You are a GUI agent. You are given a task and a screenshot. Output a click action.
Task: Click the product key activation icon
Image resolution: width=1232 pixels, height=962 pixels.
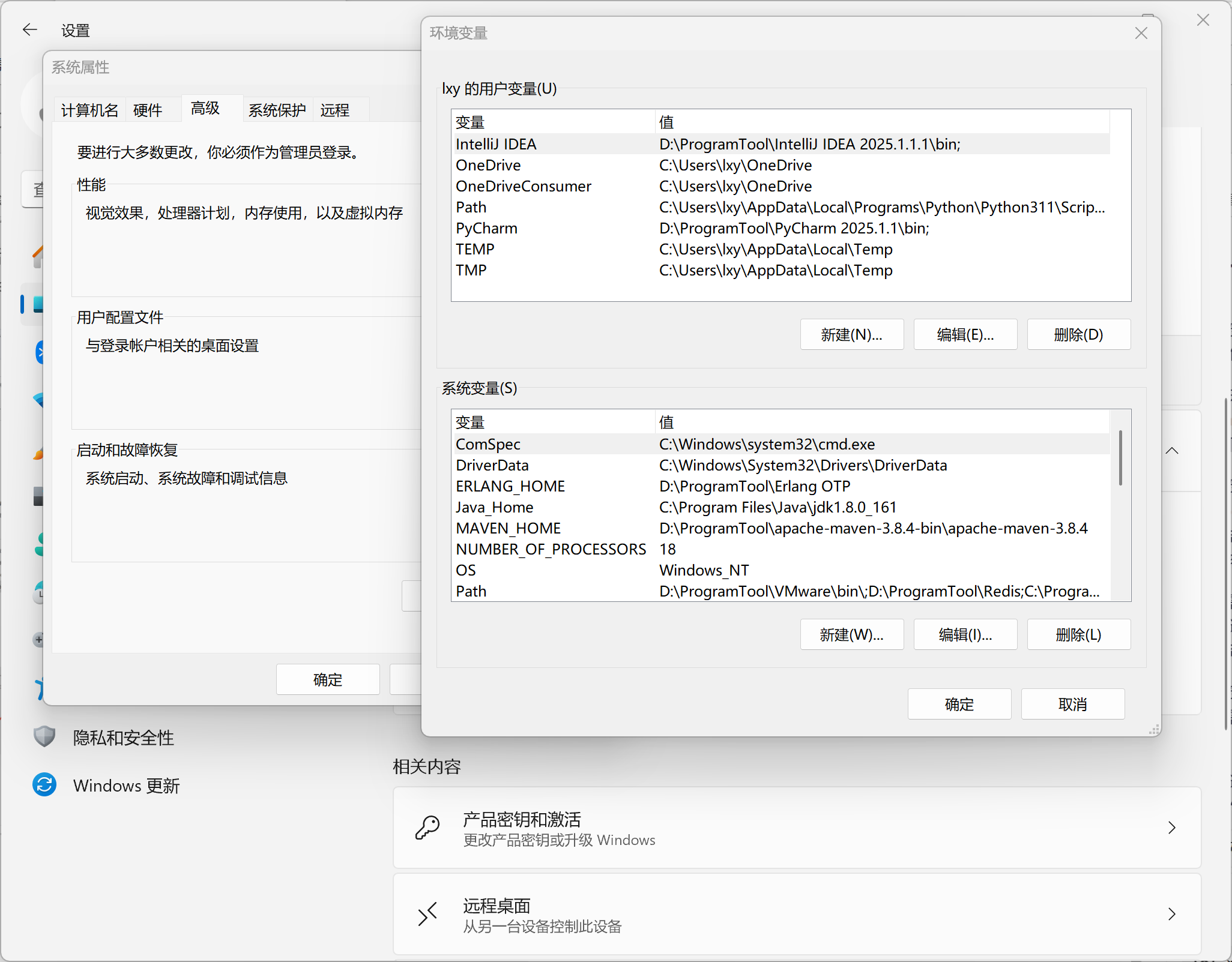[x=427, y=828]
